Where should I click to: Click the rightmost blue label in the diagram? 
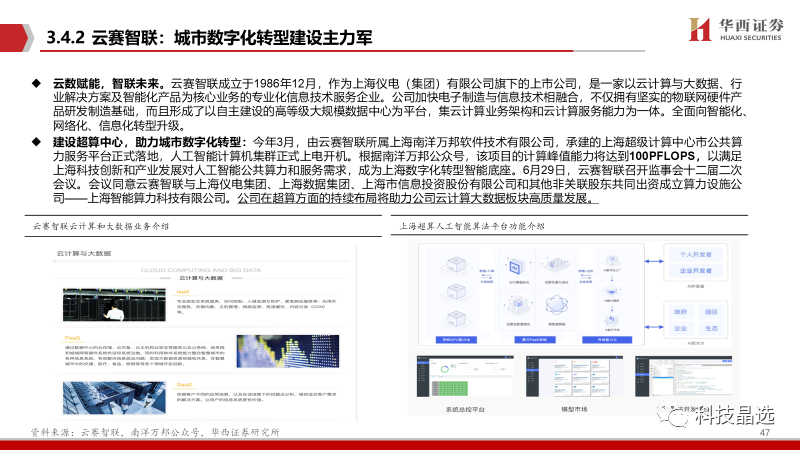click(607, 339)
